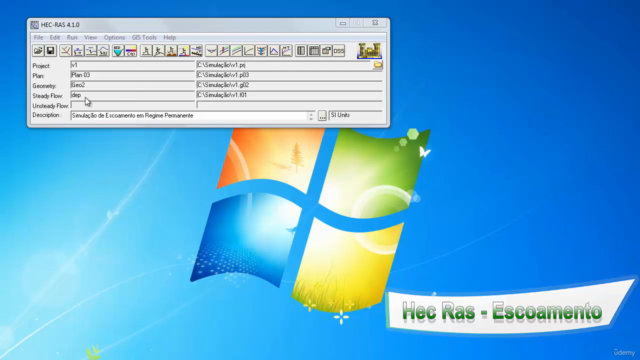
Task: View general profile plot icon
Action: [236, 51]
